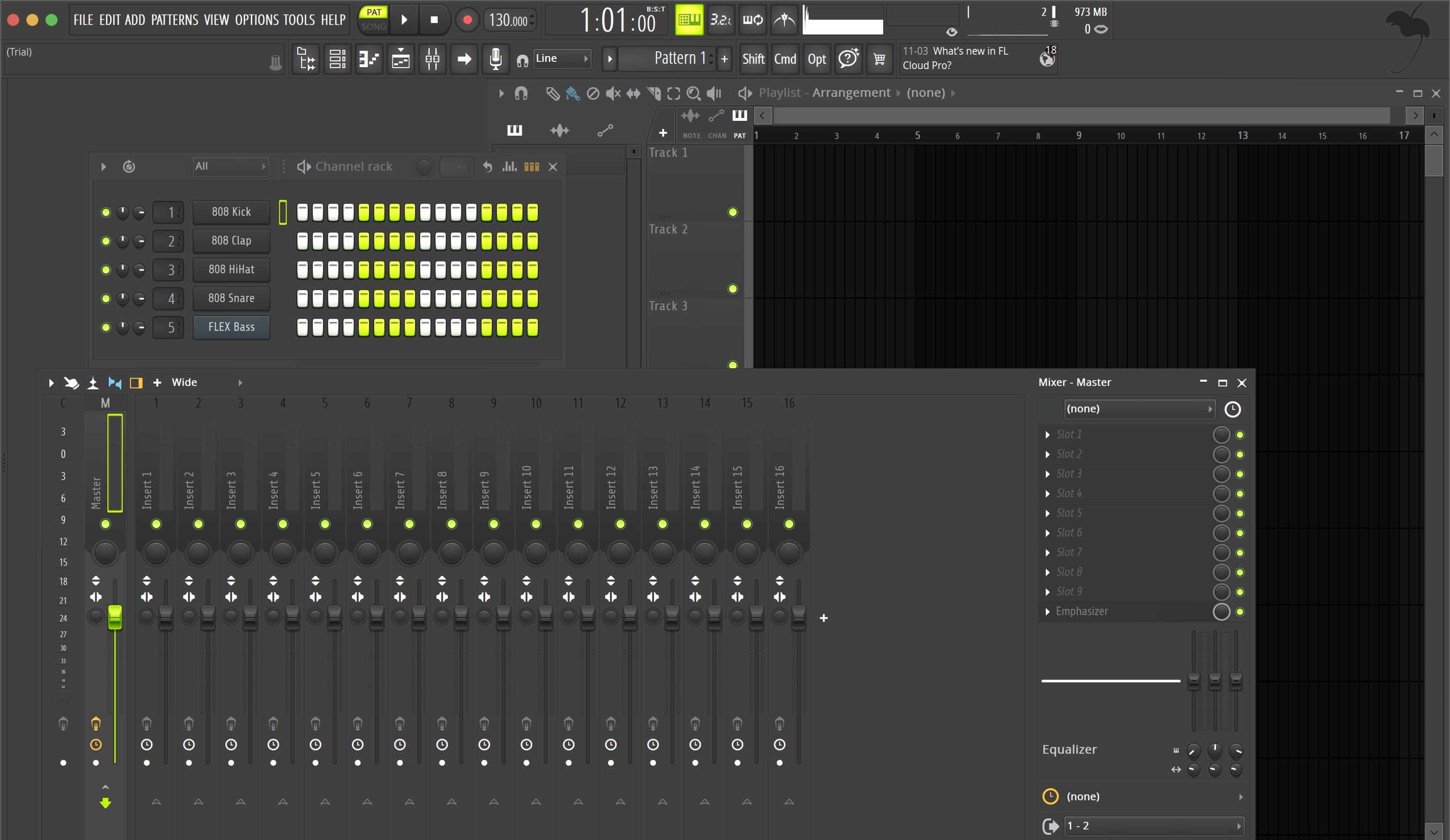
Task: Open the PATTERNS menu
Action: pos(174,20)
